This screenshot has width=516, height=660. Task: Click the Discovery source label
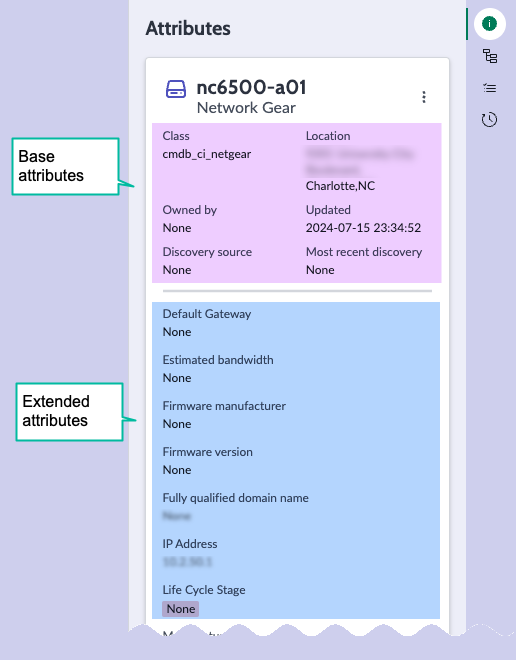click(x=207, y=252)
